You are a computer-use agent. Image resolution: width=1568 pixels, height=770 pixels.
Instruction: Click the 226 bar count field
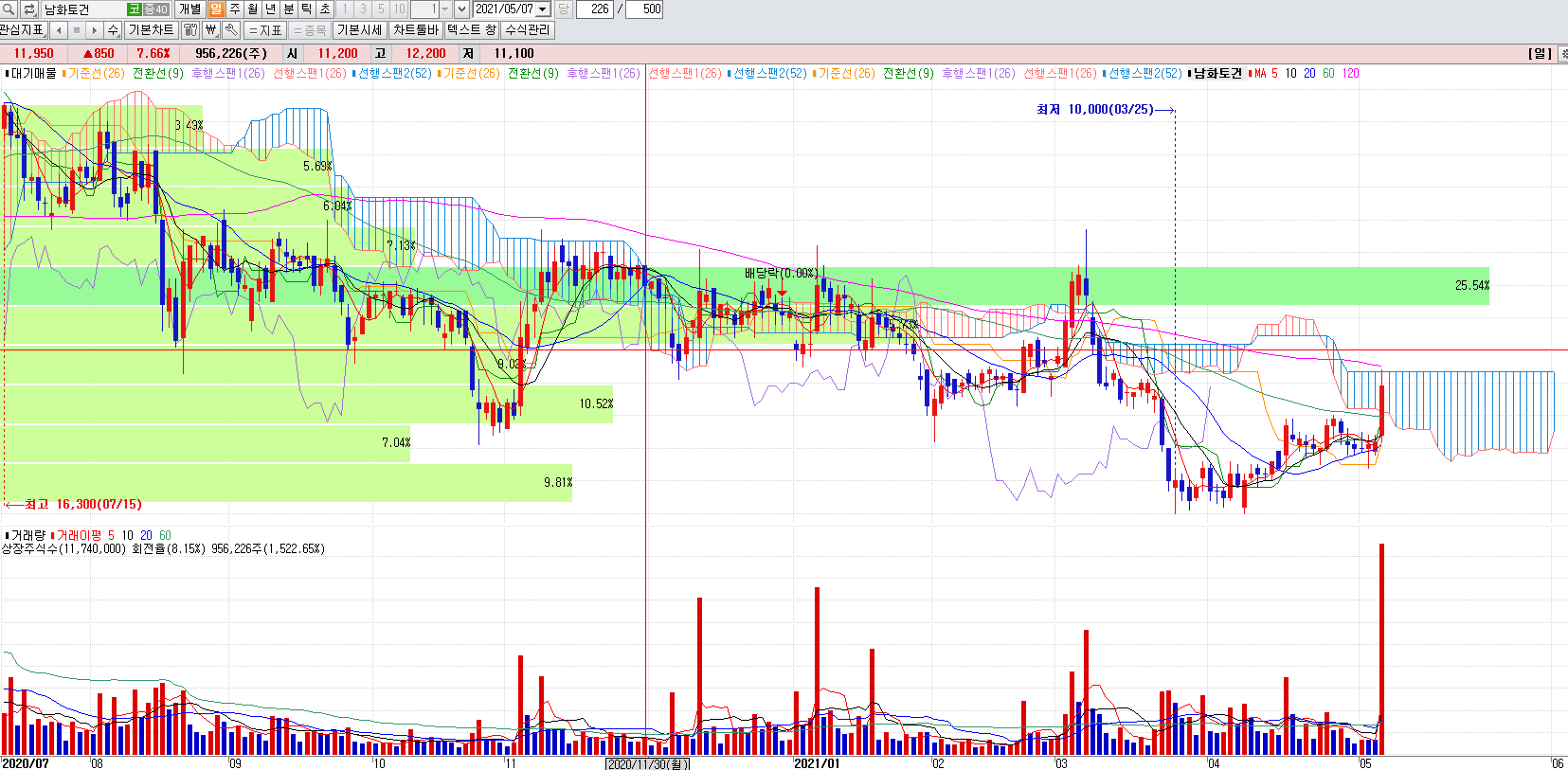click(x=595, y=9)
